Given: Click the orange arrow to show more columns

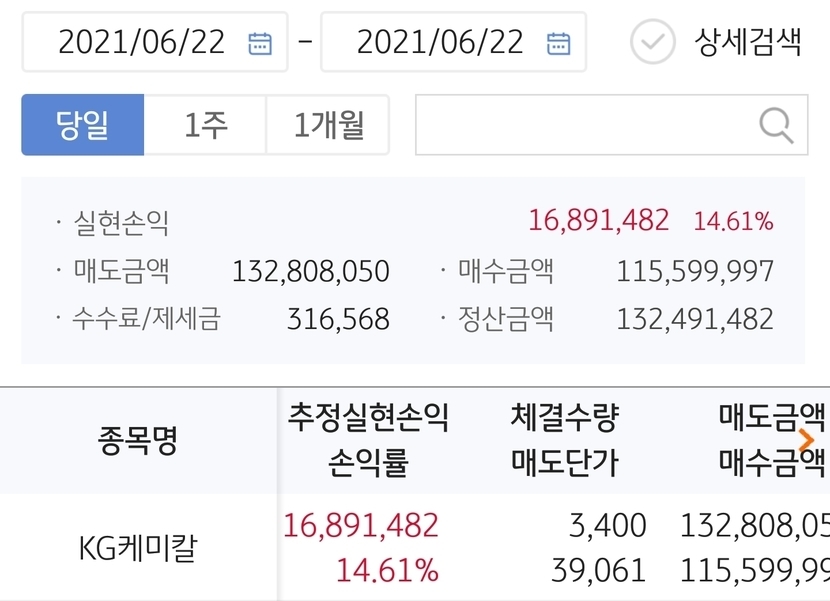Looking at the screenshot, I should pyautogui.click(x=807, y=440).
